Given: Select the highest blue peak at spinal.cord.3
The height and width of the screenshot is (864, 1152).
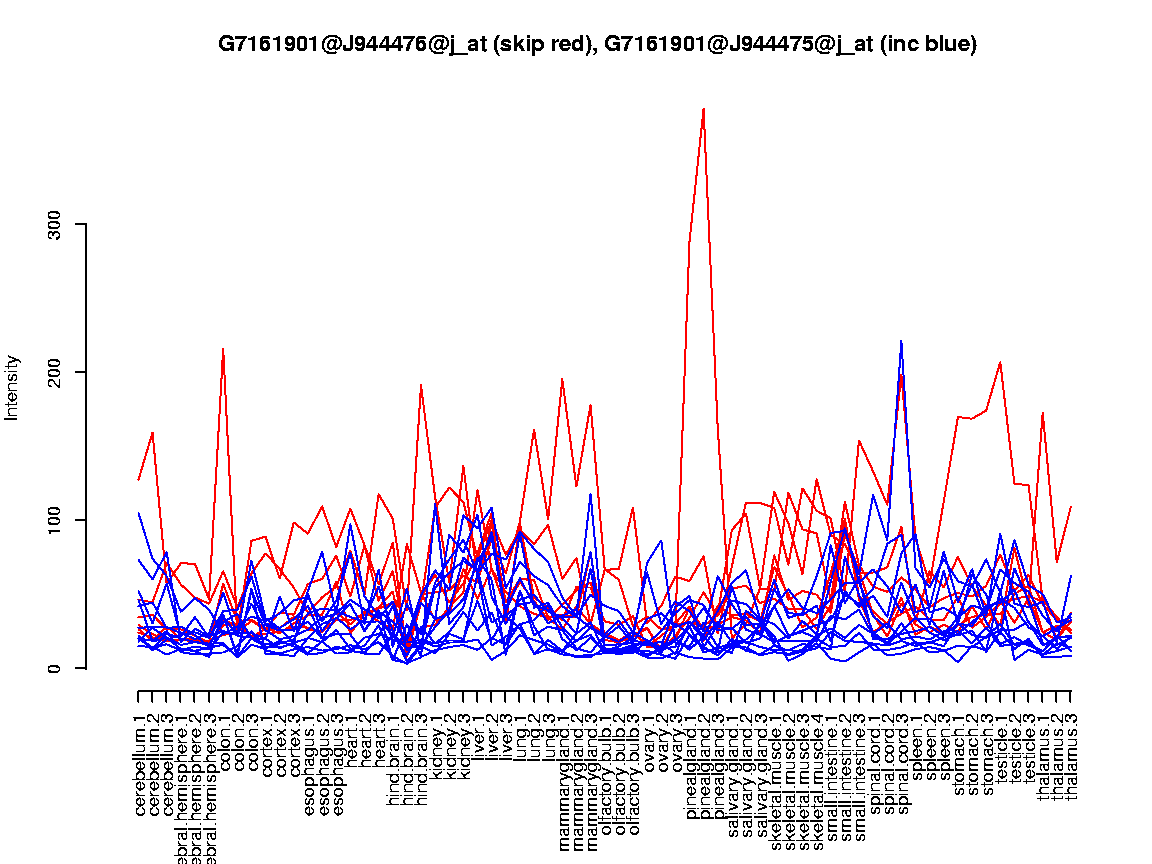Looking at the screenshot, I should [x=901, y=341].
